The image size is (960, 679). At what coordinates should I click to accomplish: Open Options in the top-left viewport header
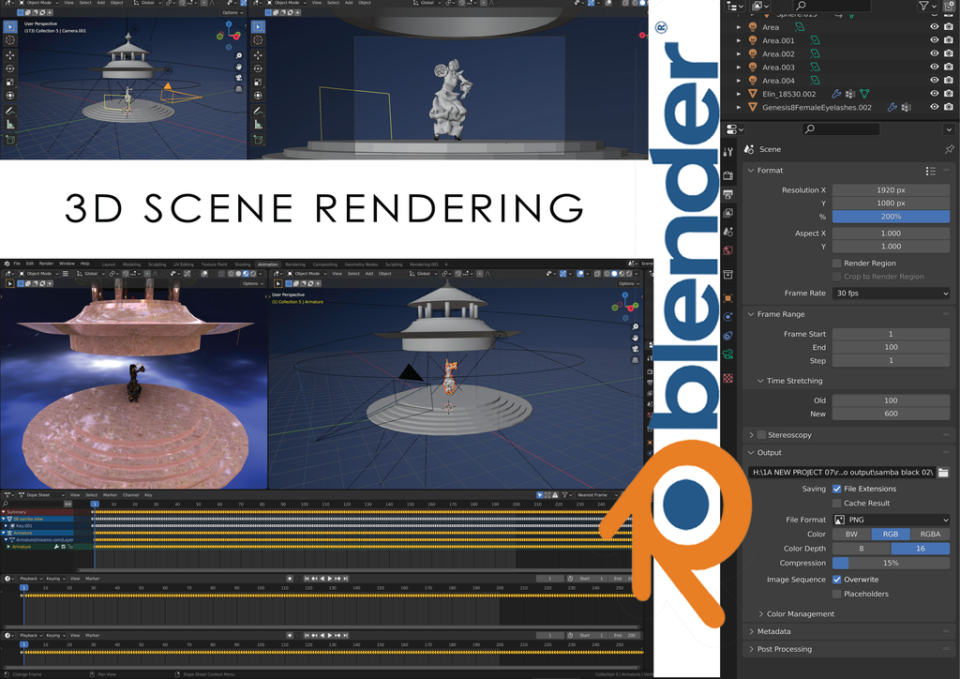[x=232, y=12]
